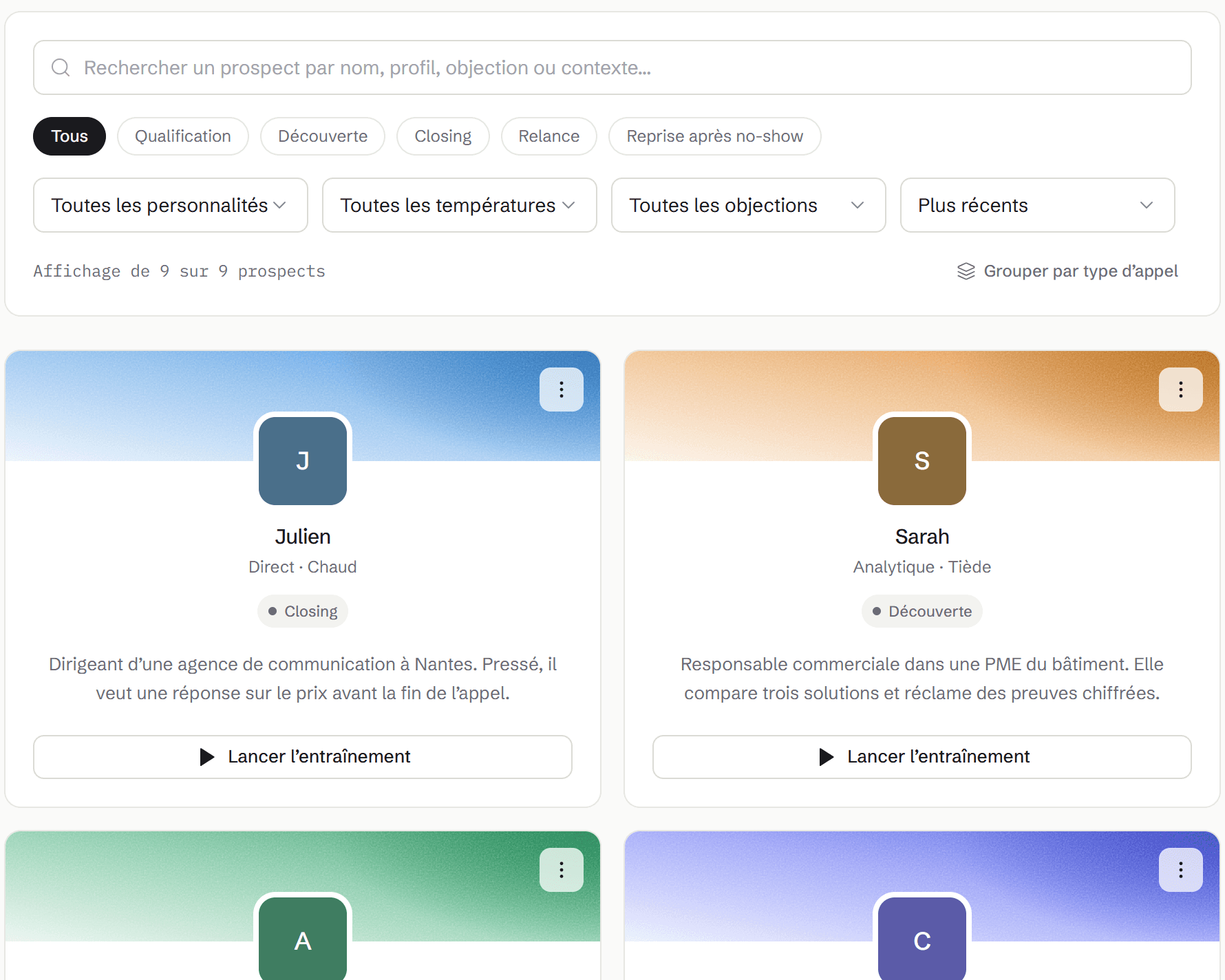
Task: Click the layers icon beside Grouper
Action: click(966, 271)
